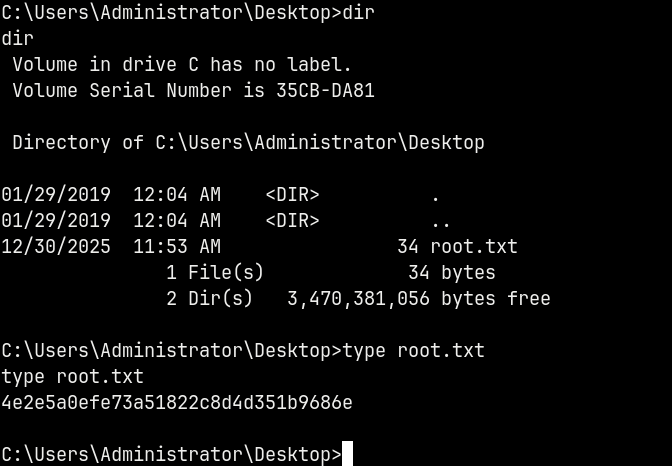Click the echoed 'dir' on second line
672x466 pixels.
(x=18, y=39)
